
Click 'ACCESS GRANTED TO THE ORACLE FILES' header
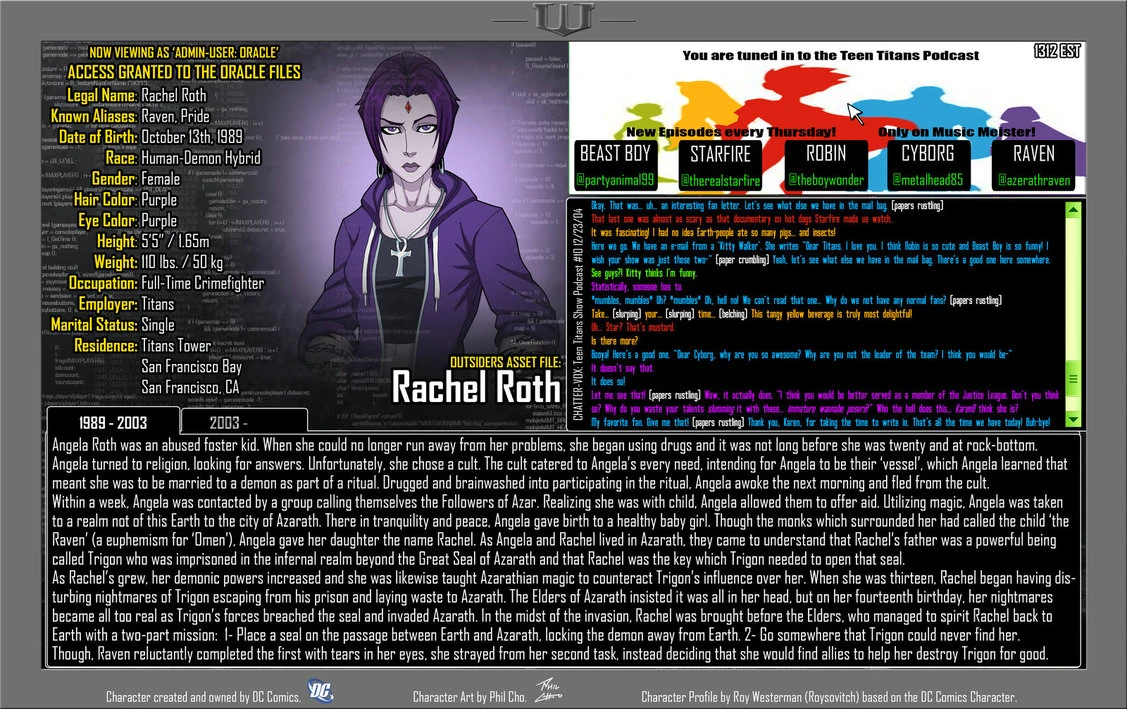pos(184,72)
